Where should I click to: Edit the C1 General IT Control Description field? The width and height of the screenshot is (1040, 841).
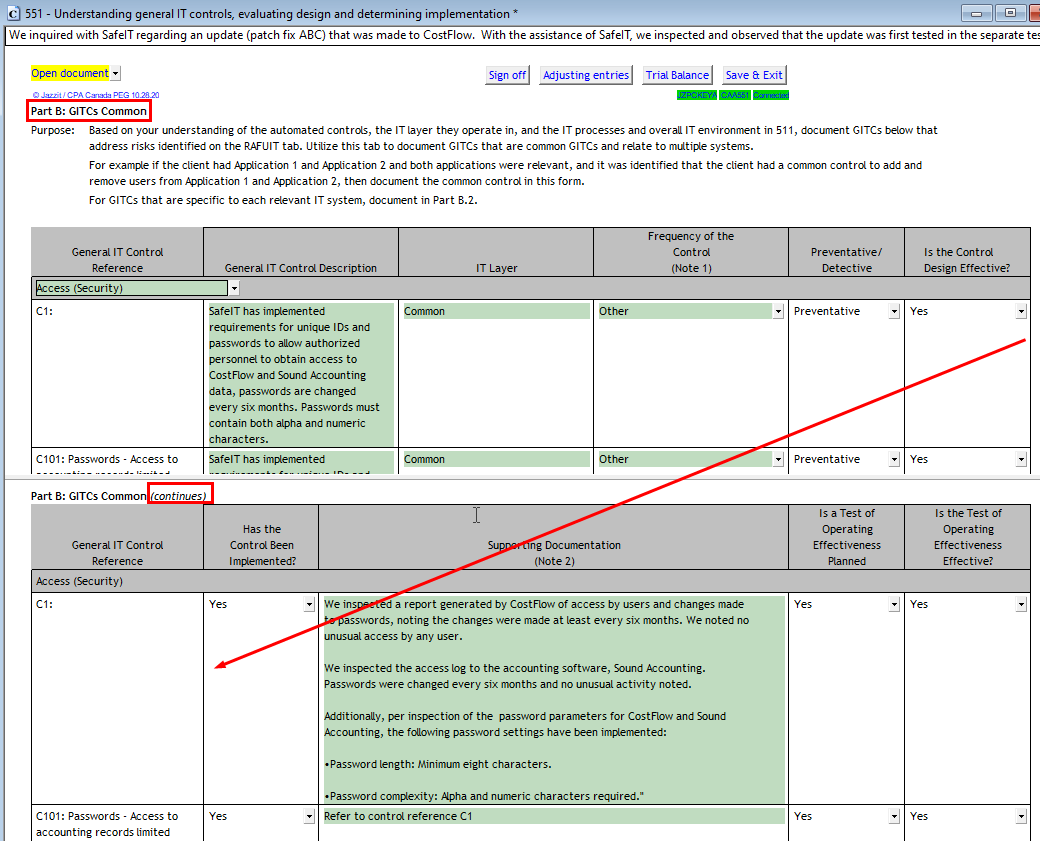tap(301, 375)
